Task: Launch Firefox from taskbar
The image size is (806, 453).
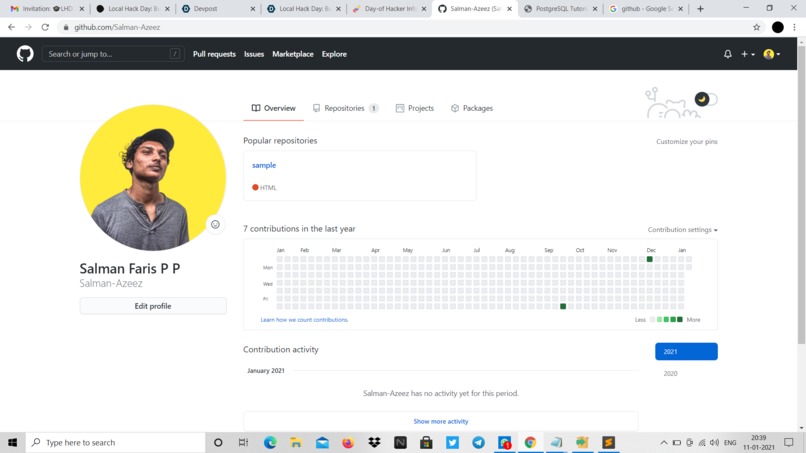Action: click(348, 442)
